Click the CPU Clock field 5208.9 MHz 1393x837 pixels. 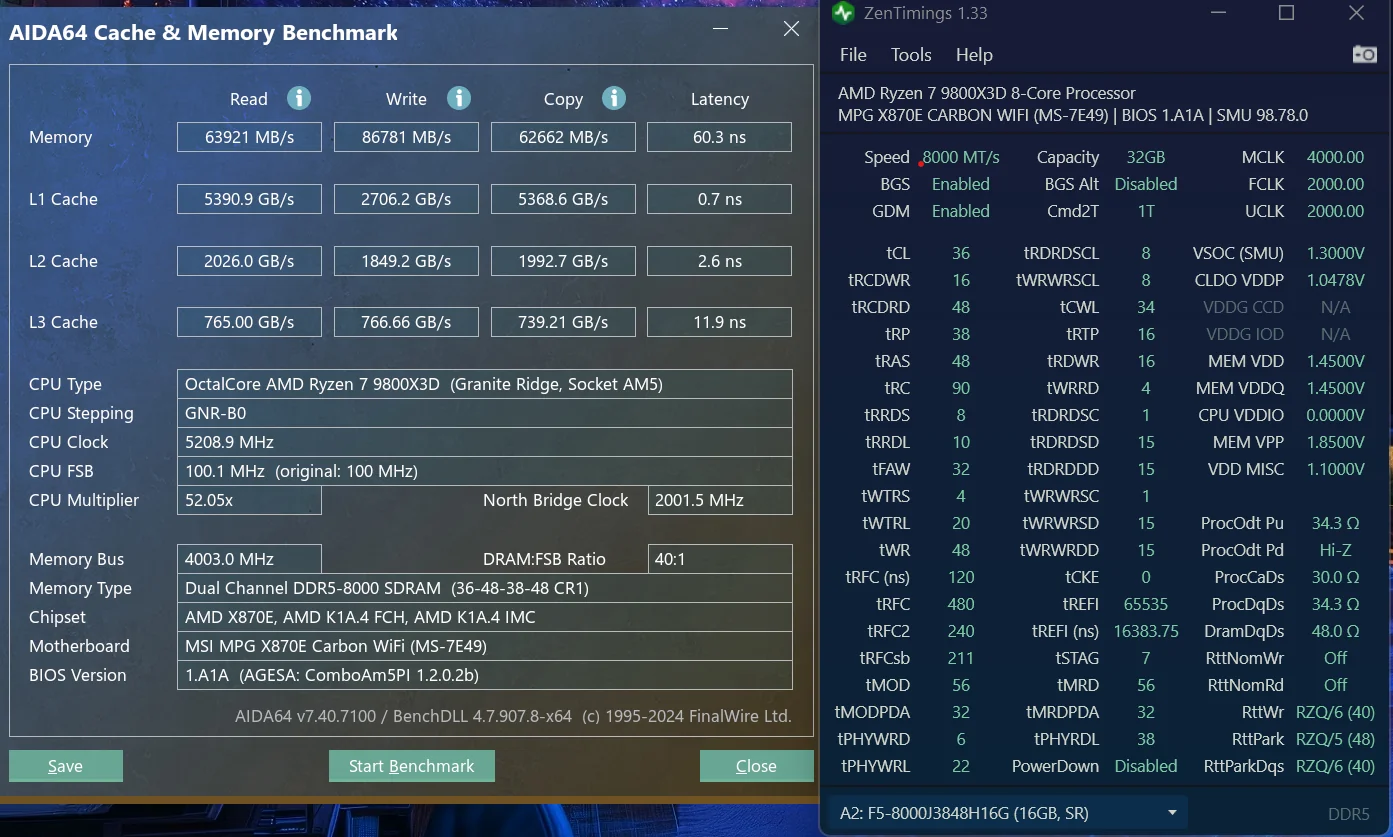[484, 442]
